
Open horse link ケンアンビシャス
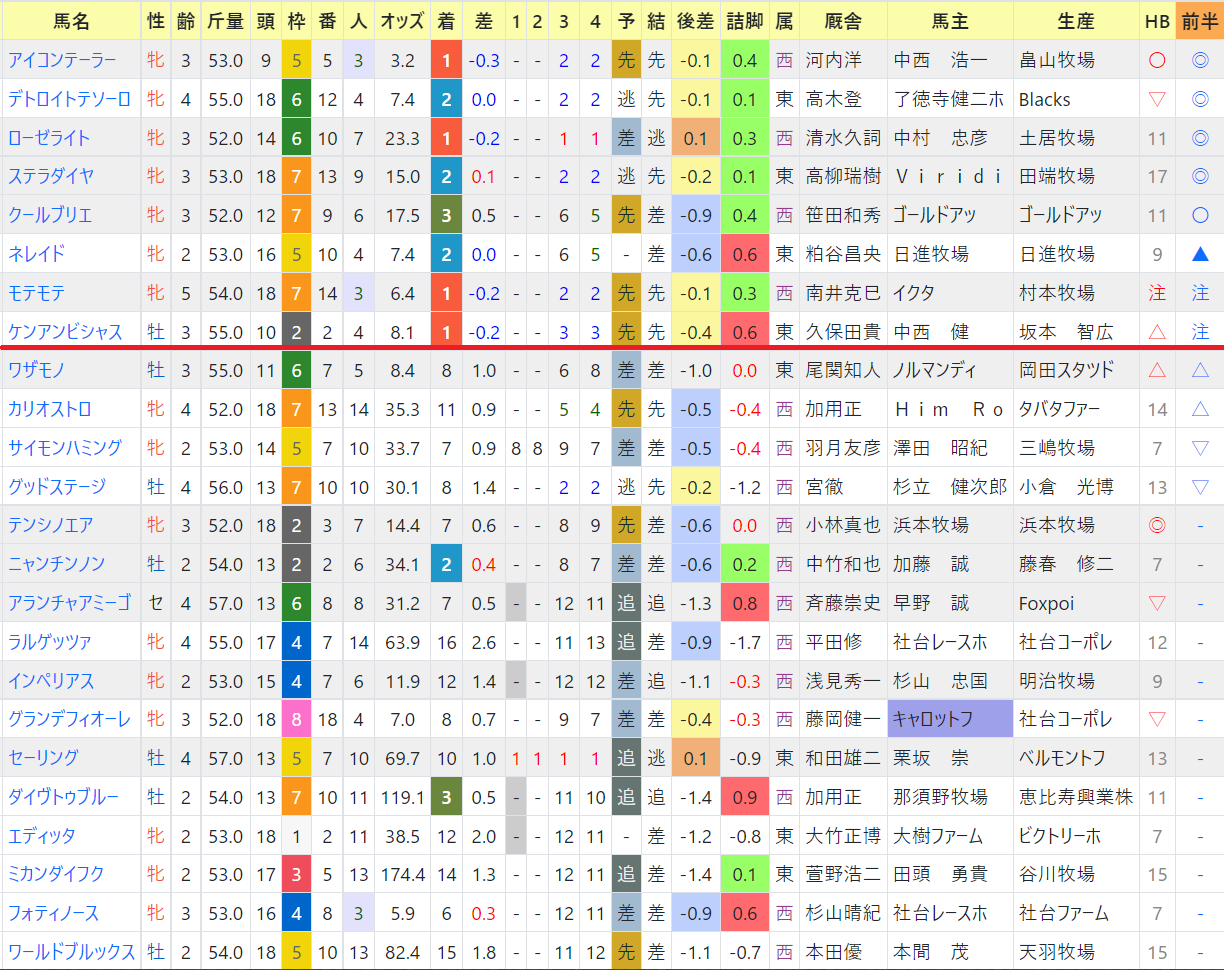click(65, 332)
